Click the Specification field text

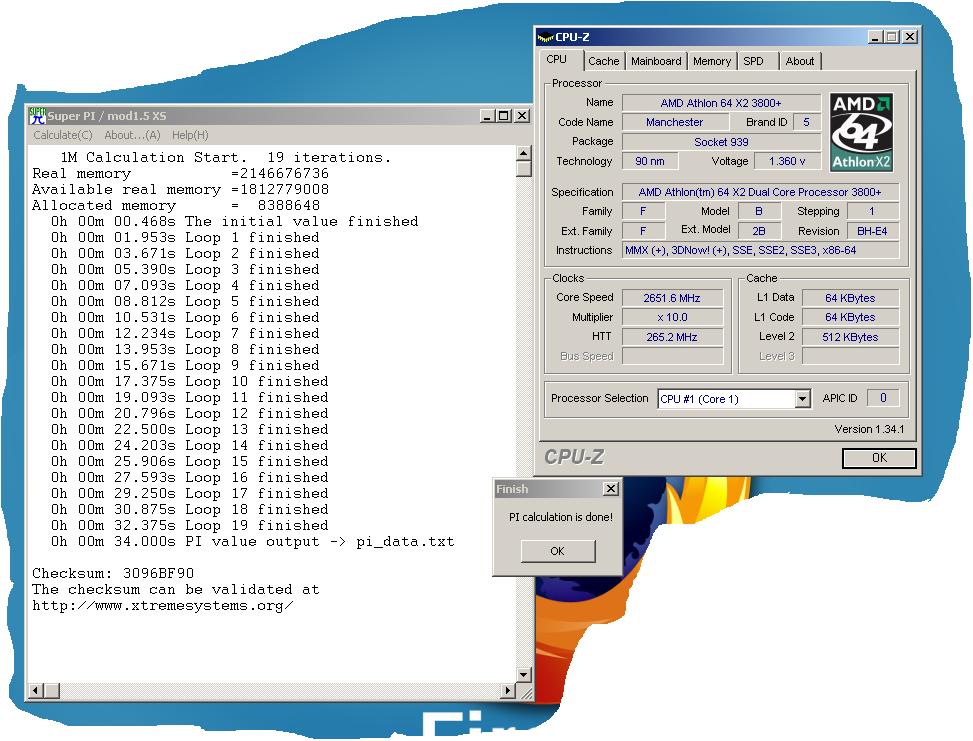760,192
